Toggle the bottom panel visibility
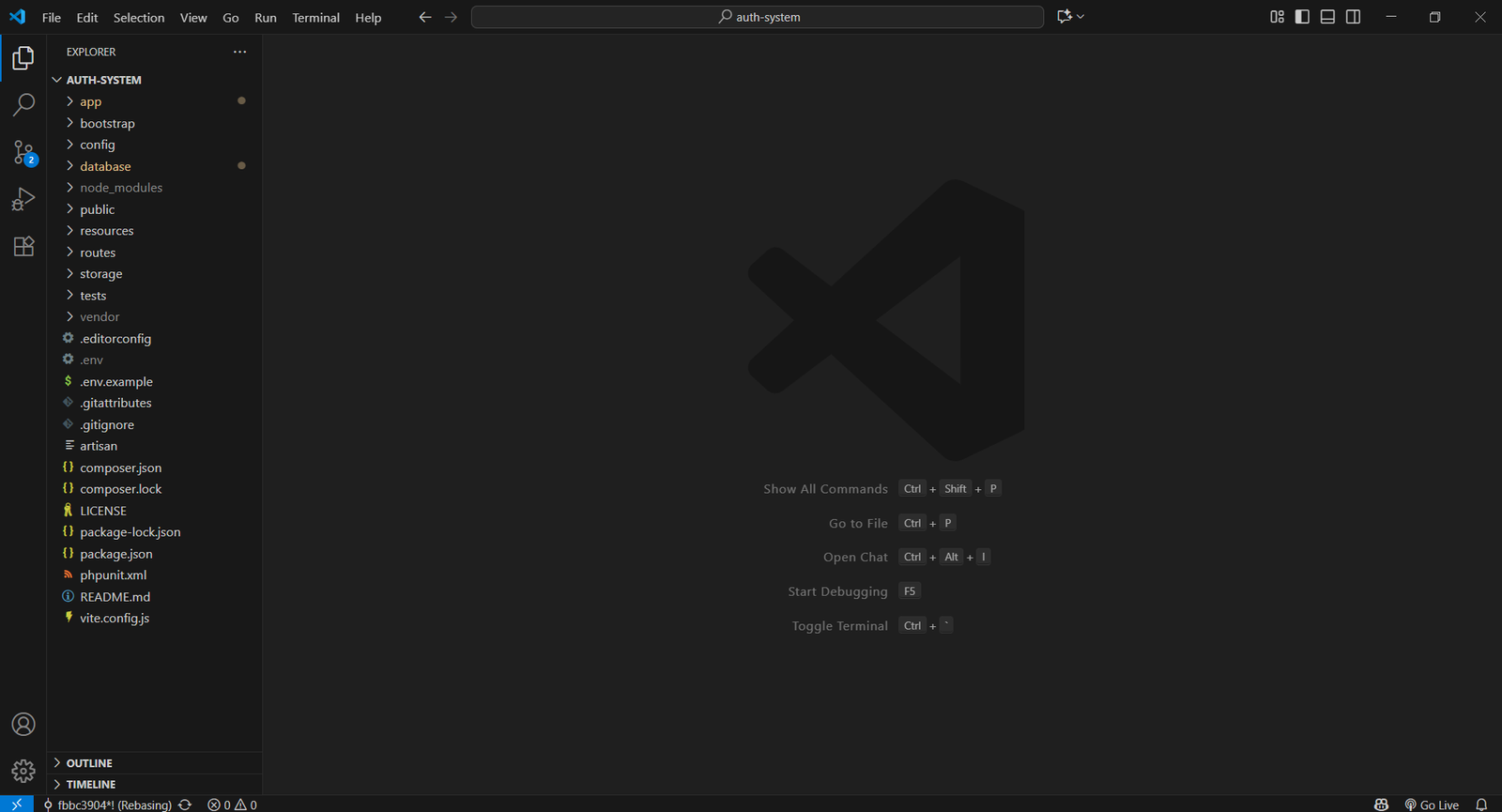1502x812 pixels. coord(1327,17)
